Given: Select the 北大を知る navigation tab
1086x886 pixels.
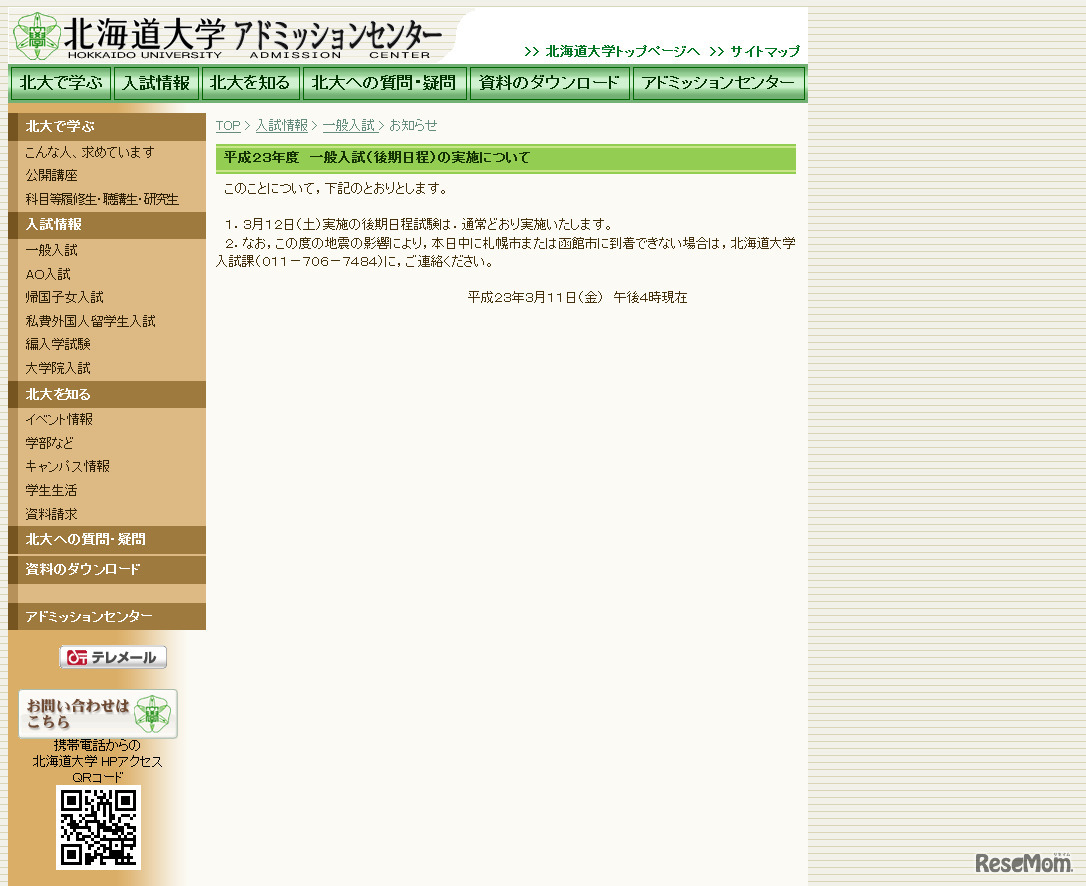Looking at the screenshot, I should [250, 84].
